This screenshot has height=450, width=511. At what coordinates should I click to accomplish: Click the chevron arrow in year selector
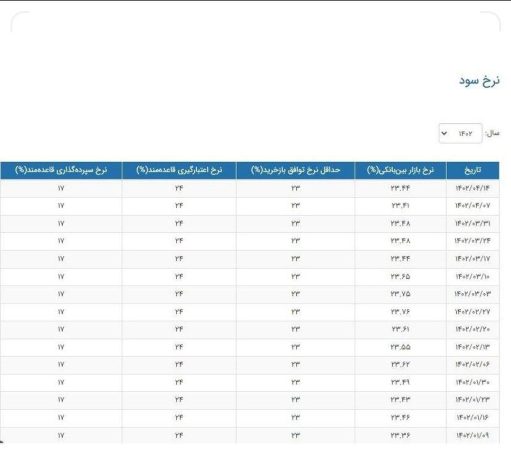pyautogui.click(x=444, y=133)
